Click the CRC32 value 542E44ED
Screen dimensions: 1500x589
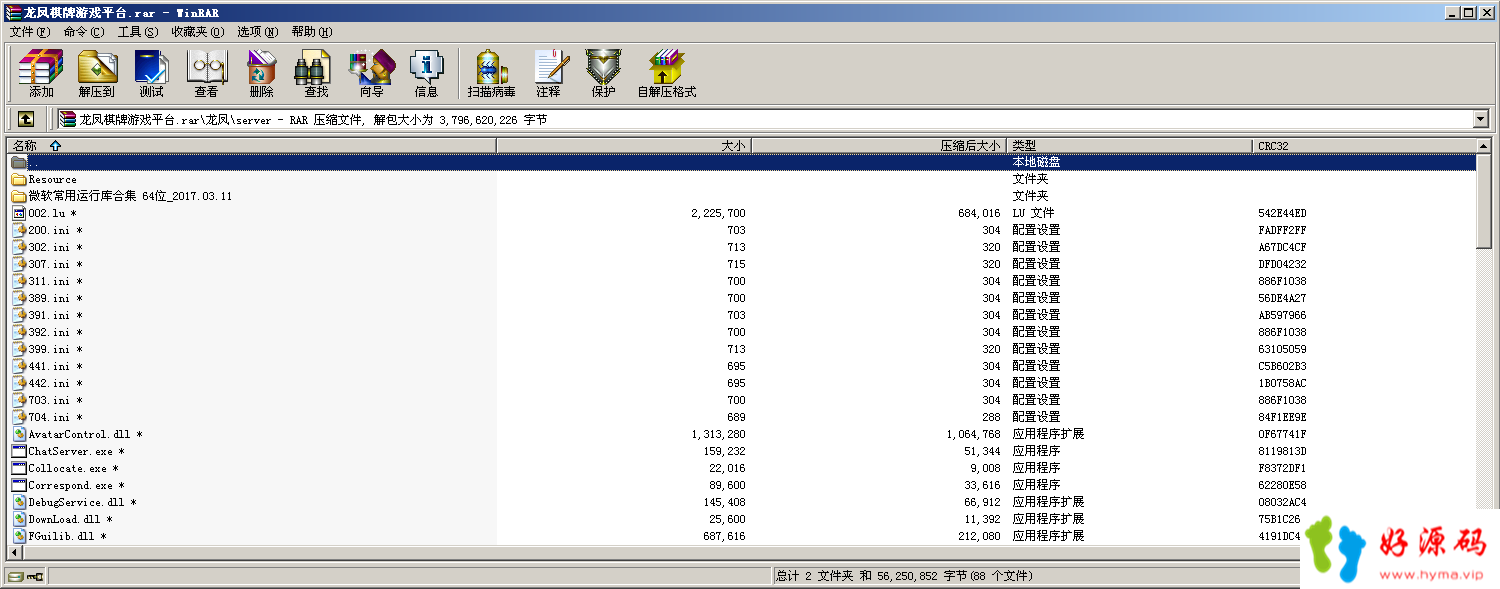[x=1282, y=213]
